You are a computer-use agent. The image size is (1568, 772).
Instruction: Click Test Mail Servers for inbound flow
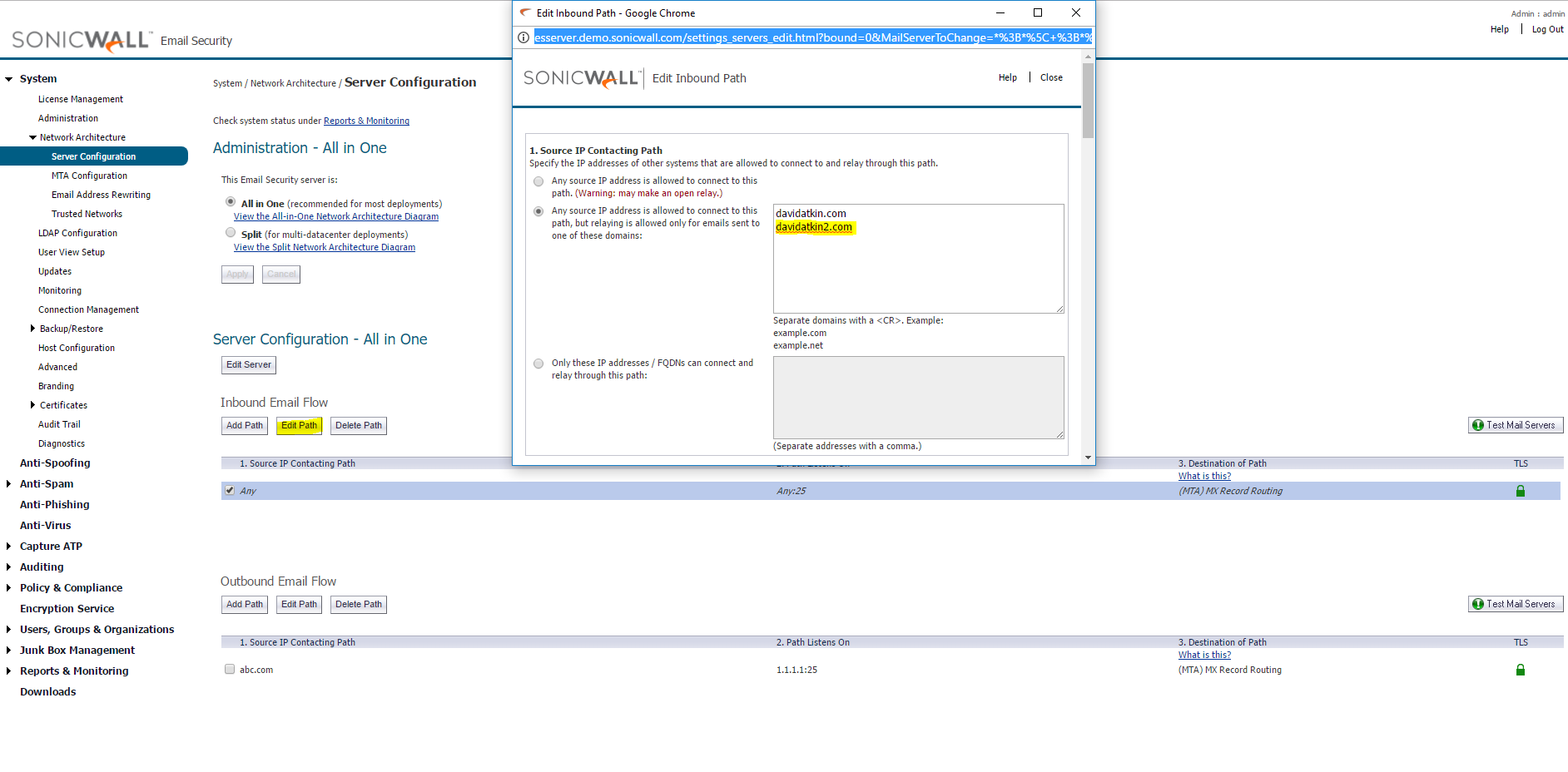tap(1516, 425)
